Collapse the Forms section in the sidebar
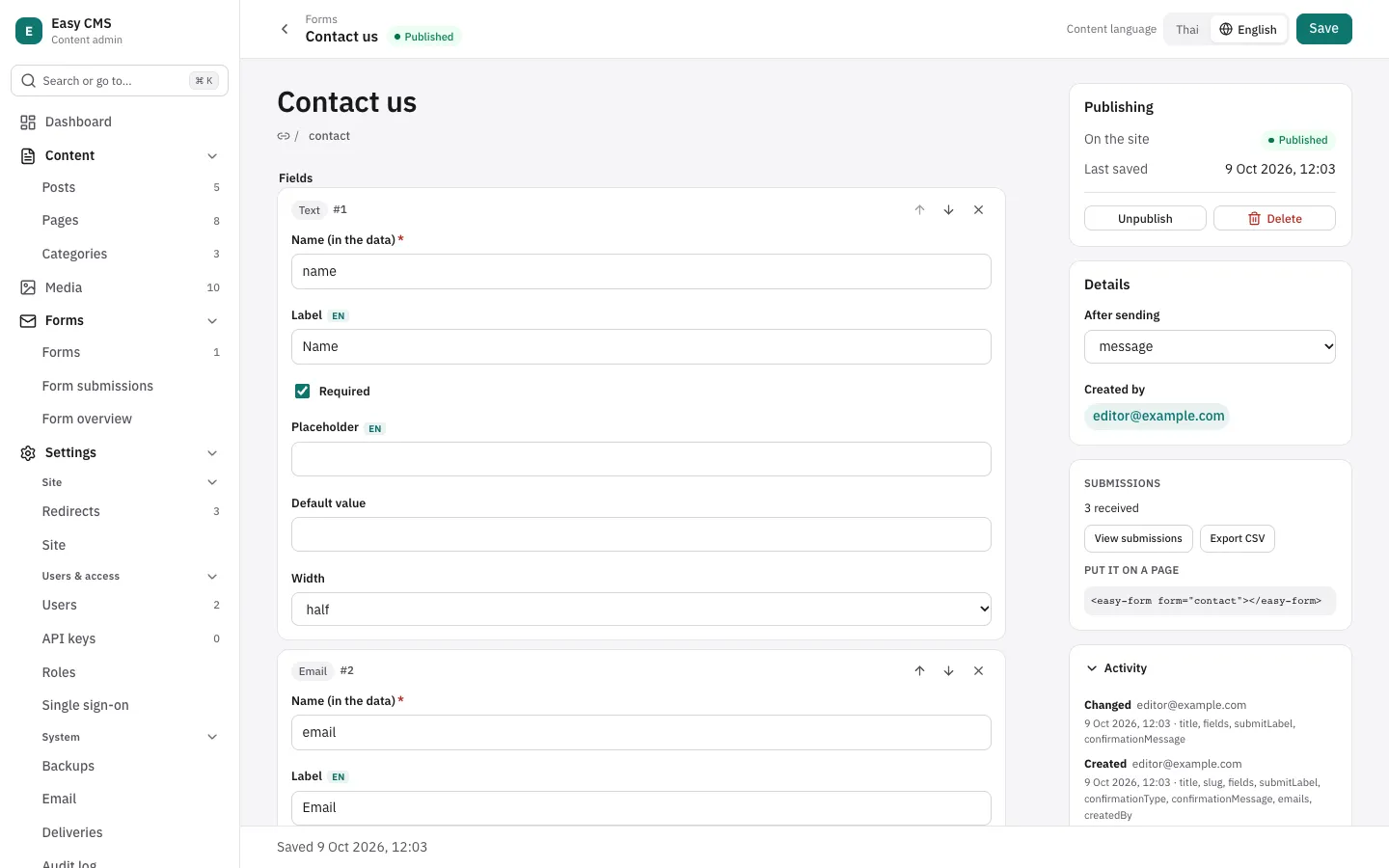 [212, 321]
